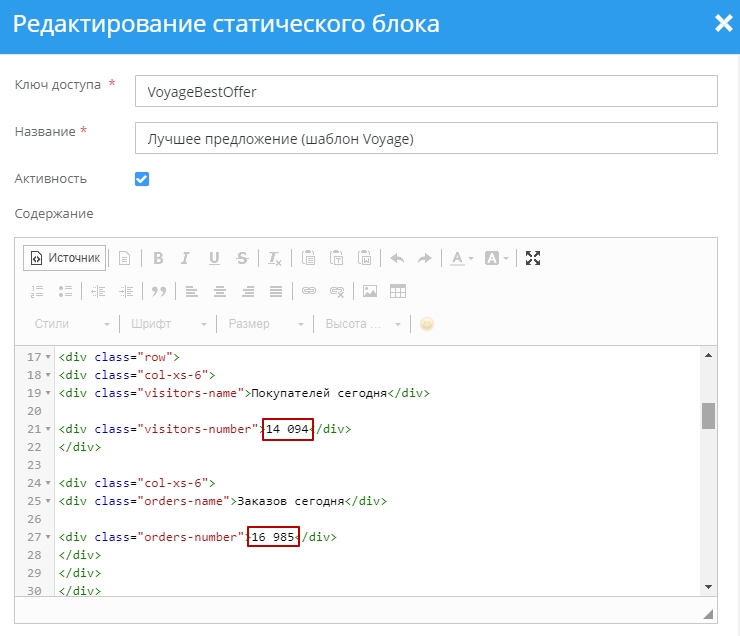Open the text color picker
The image size is (740, 636).
coord(460,258)
